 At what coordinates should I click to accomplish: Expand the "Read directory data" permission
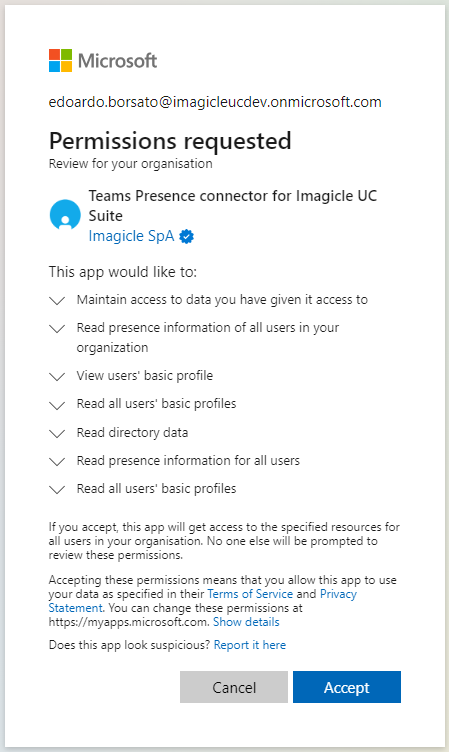[x=57, y=433]
